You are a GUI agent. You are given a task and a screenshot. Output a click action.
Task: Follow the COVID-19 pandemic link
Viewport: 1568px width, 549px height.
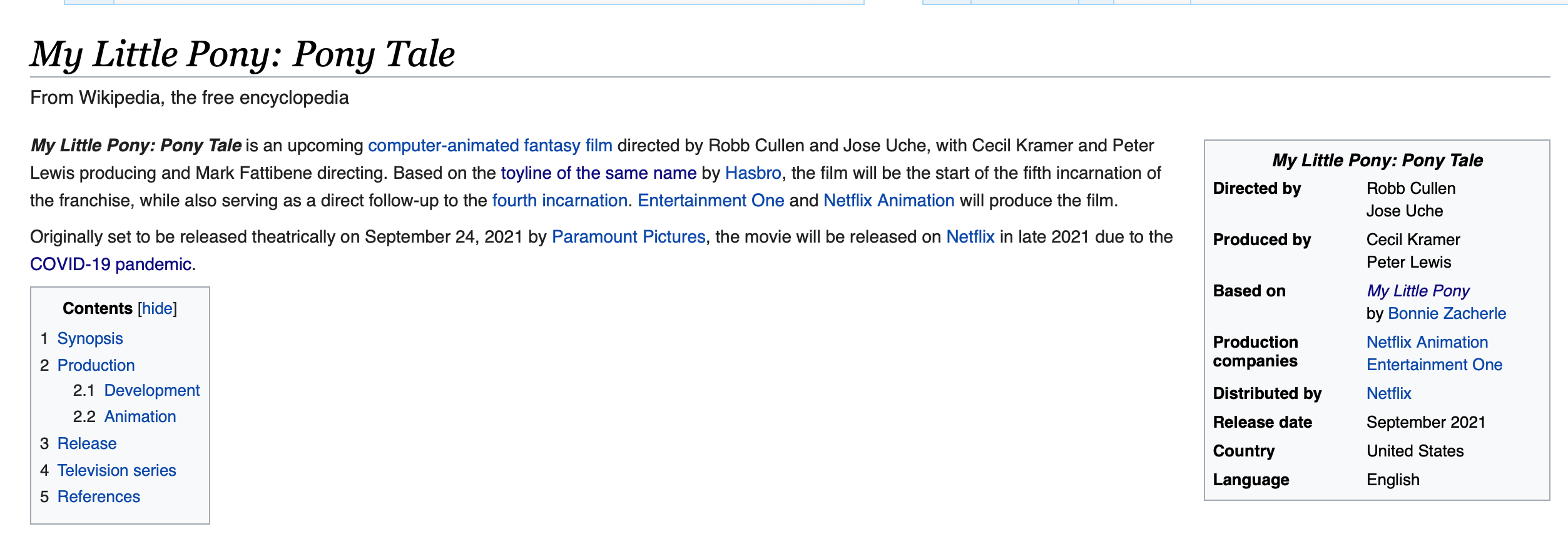pos(111,264)
